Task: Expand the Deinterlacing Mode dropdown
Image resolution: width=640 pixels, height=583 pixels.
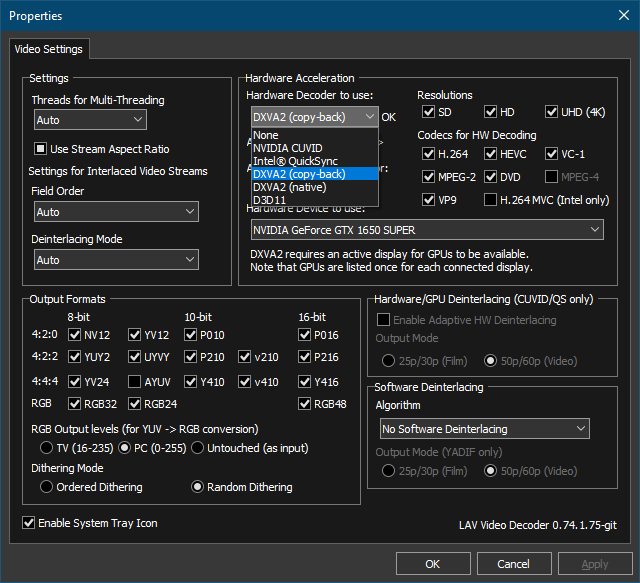Action: [x=116, y=260]
